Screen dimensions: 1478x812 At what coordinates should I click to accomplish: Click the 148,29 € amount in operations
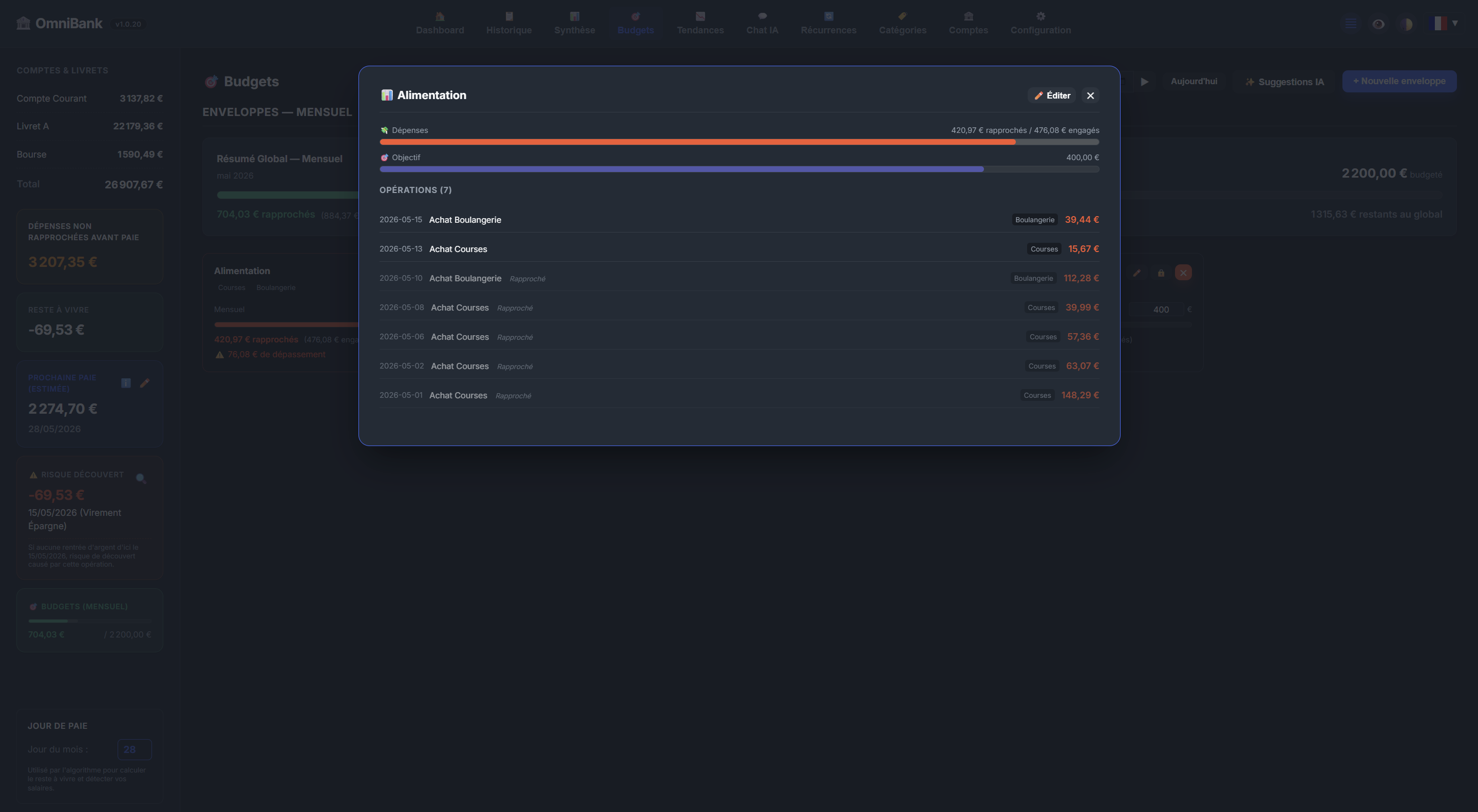(x=1080, y=395)
